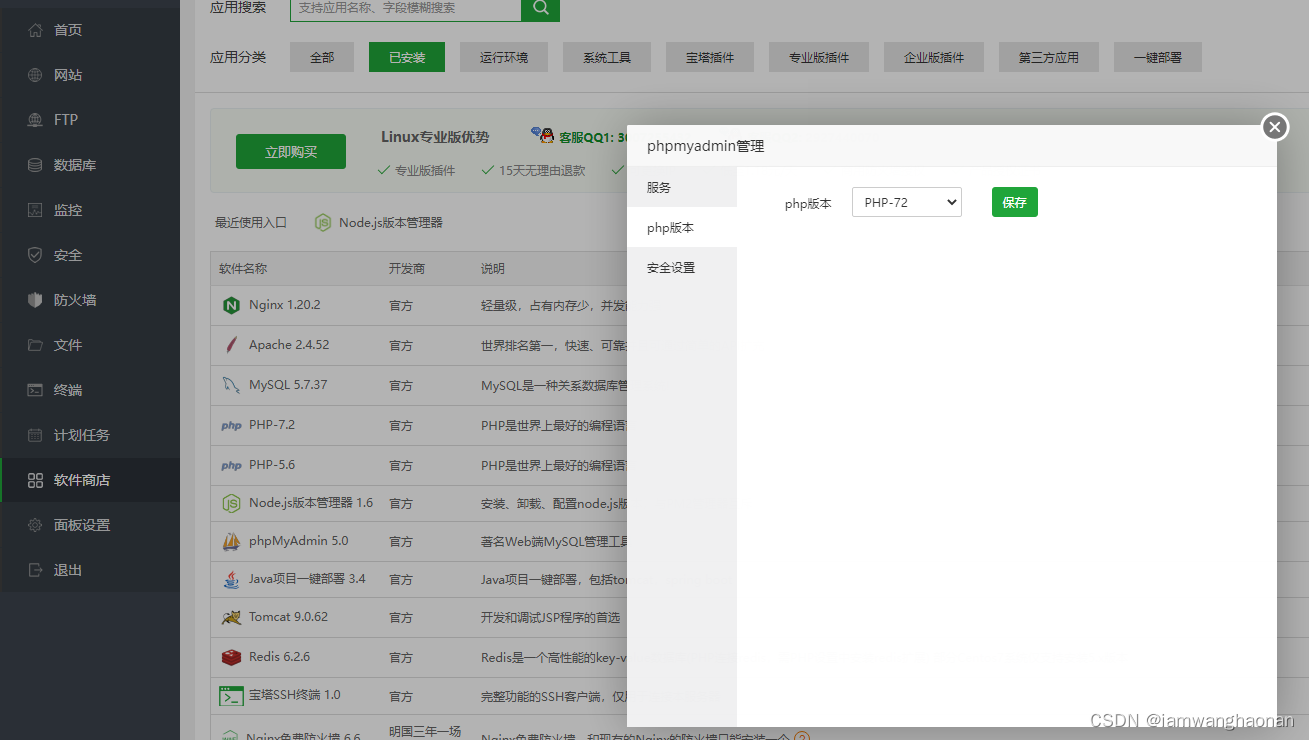The height and width of the screenshot is (740, 1309).
Task: Click the FTP icon in sidebar
Action: click(35, 120)
